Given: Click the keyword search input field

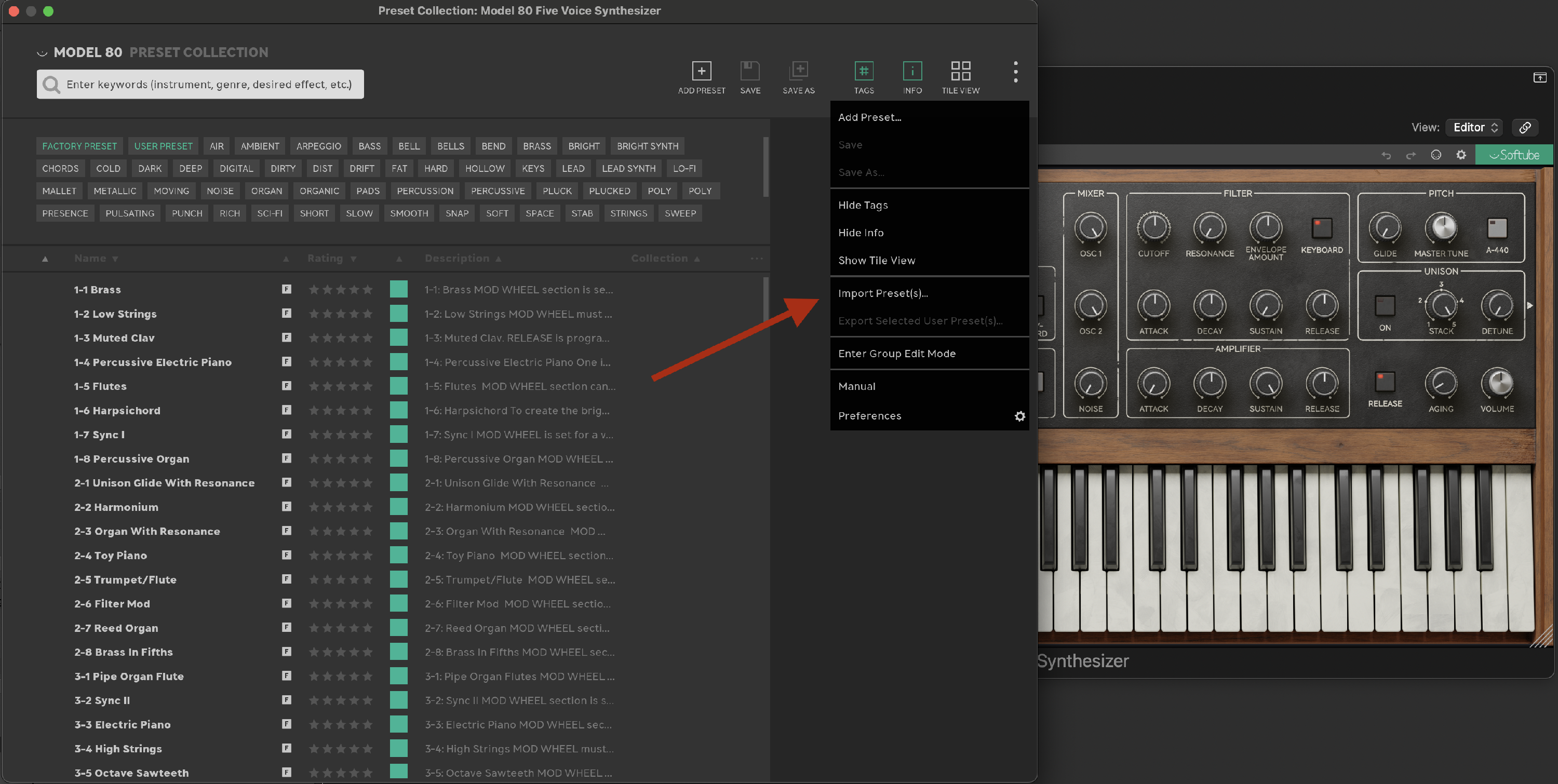Looking at the screenshot, I should pyautogui.click(x=200, y=84).
